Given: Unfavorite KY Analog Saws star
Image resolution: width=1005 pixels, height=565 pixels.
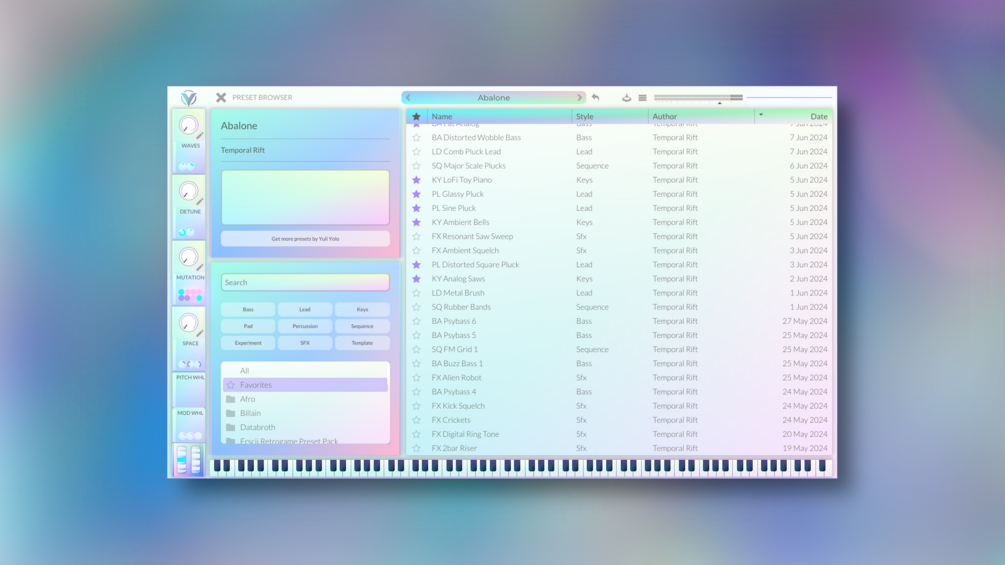Looking at the screenshot, I should [x=417, y=279].
